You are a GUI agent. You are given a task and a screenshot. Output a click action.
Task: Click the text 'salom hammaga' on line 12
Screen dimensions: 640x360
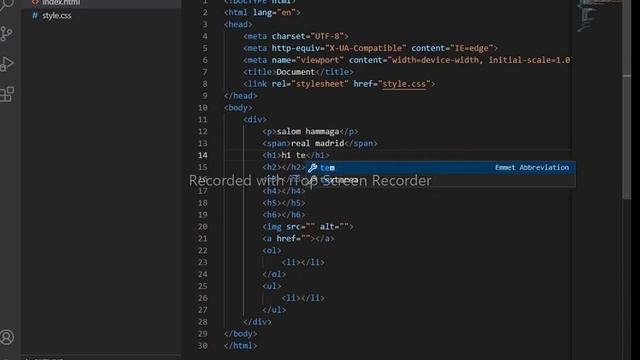(x=308, y=131)
